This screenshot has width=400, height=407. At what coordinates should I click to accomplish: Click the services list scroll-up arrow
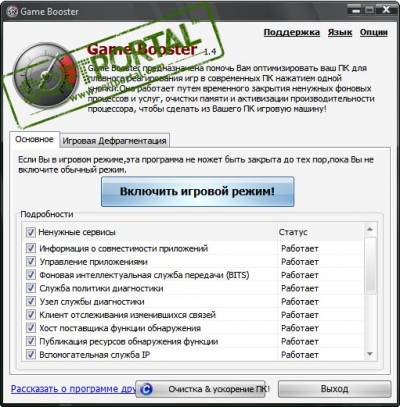pyautogui.click(x=370, y=229)
